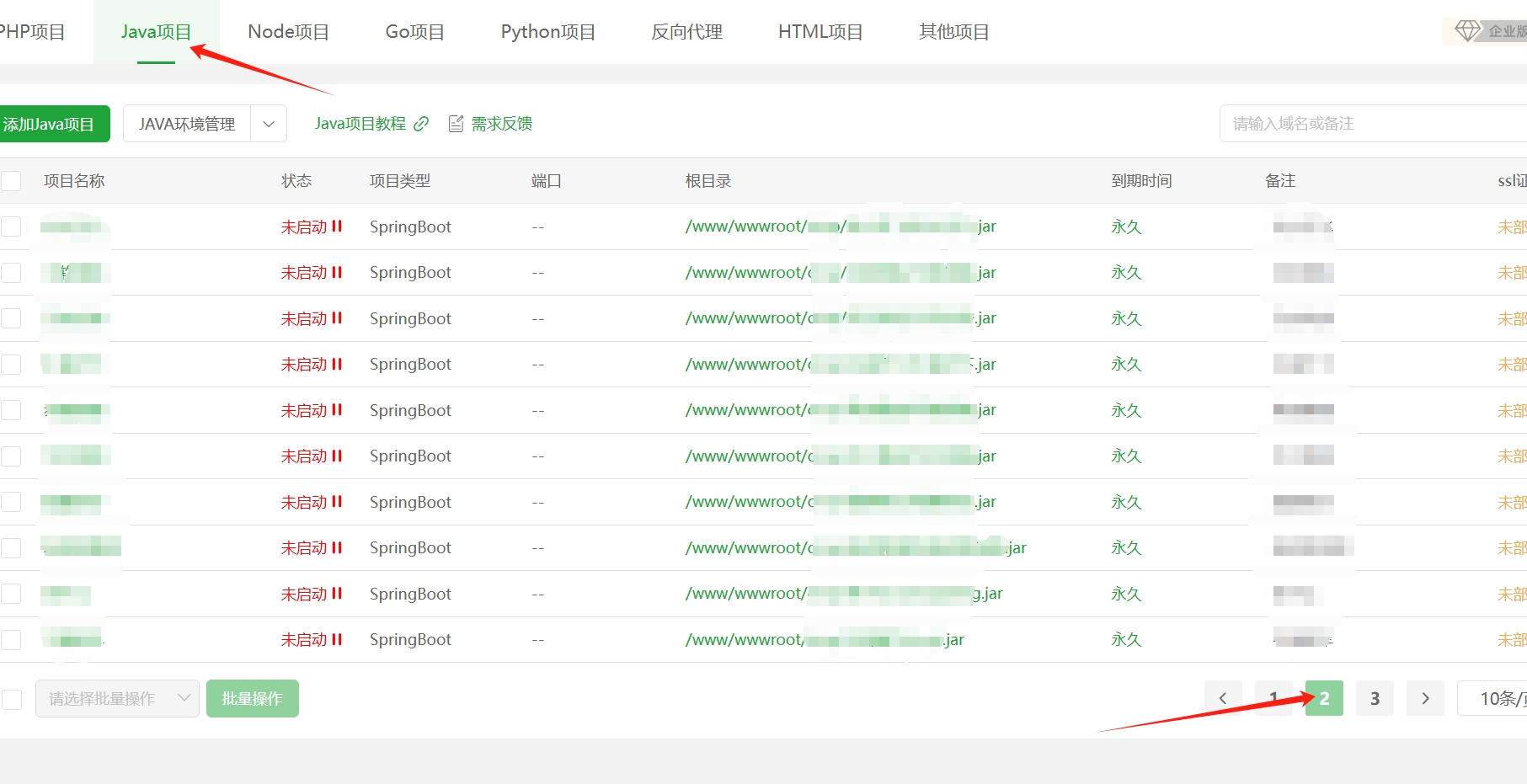Click 未启动 status in the ninth row
Screen dimensions: 1527x784
point(312,594)
